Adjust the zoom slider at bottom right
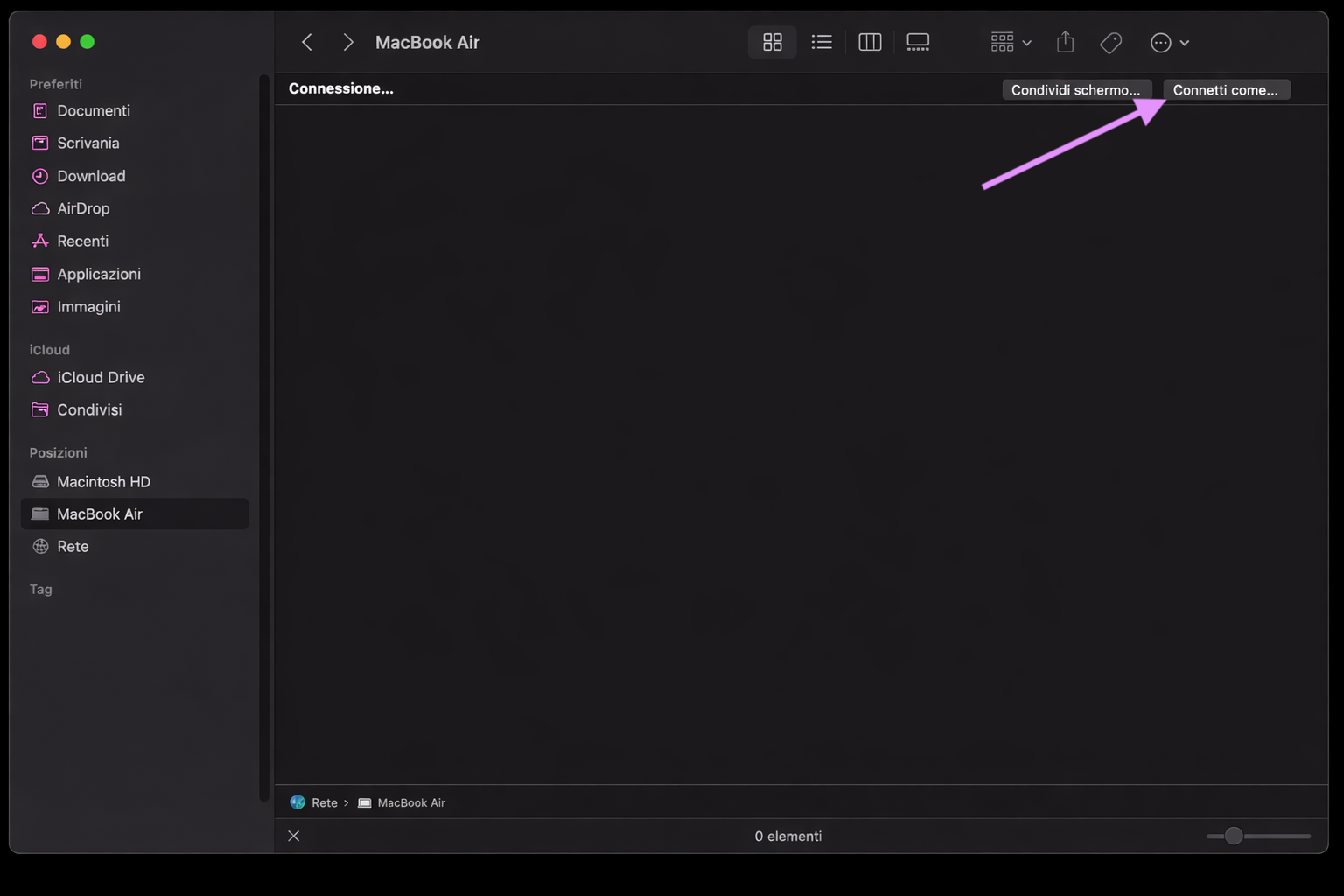The height and width of the screenshot is (896, 1344). click(x=1234, y=836)
